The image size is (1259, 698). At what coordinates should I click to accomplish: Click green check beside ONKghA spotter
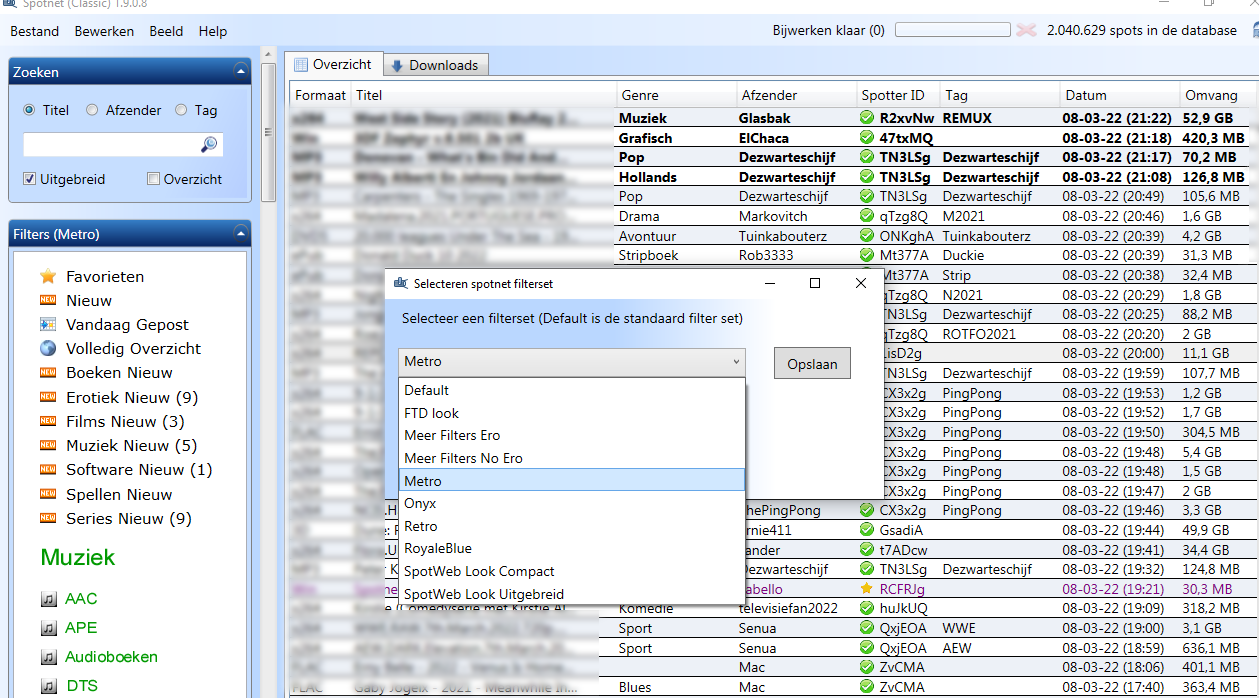tap(867, 236)
